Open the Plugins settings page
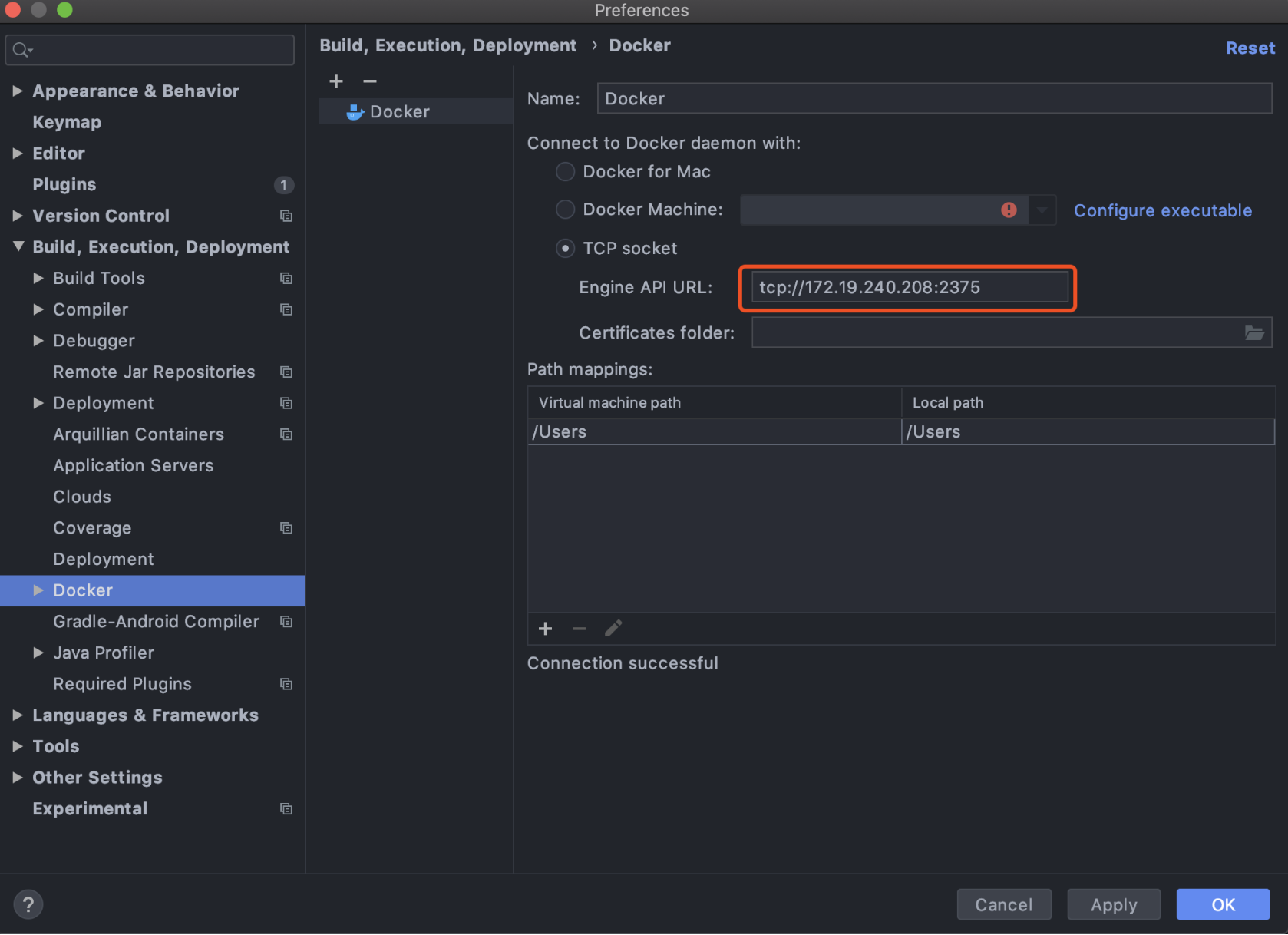 tap(64, 184)
